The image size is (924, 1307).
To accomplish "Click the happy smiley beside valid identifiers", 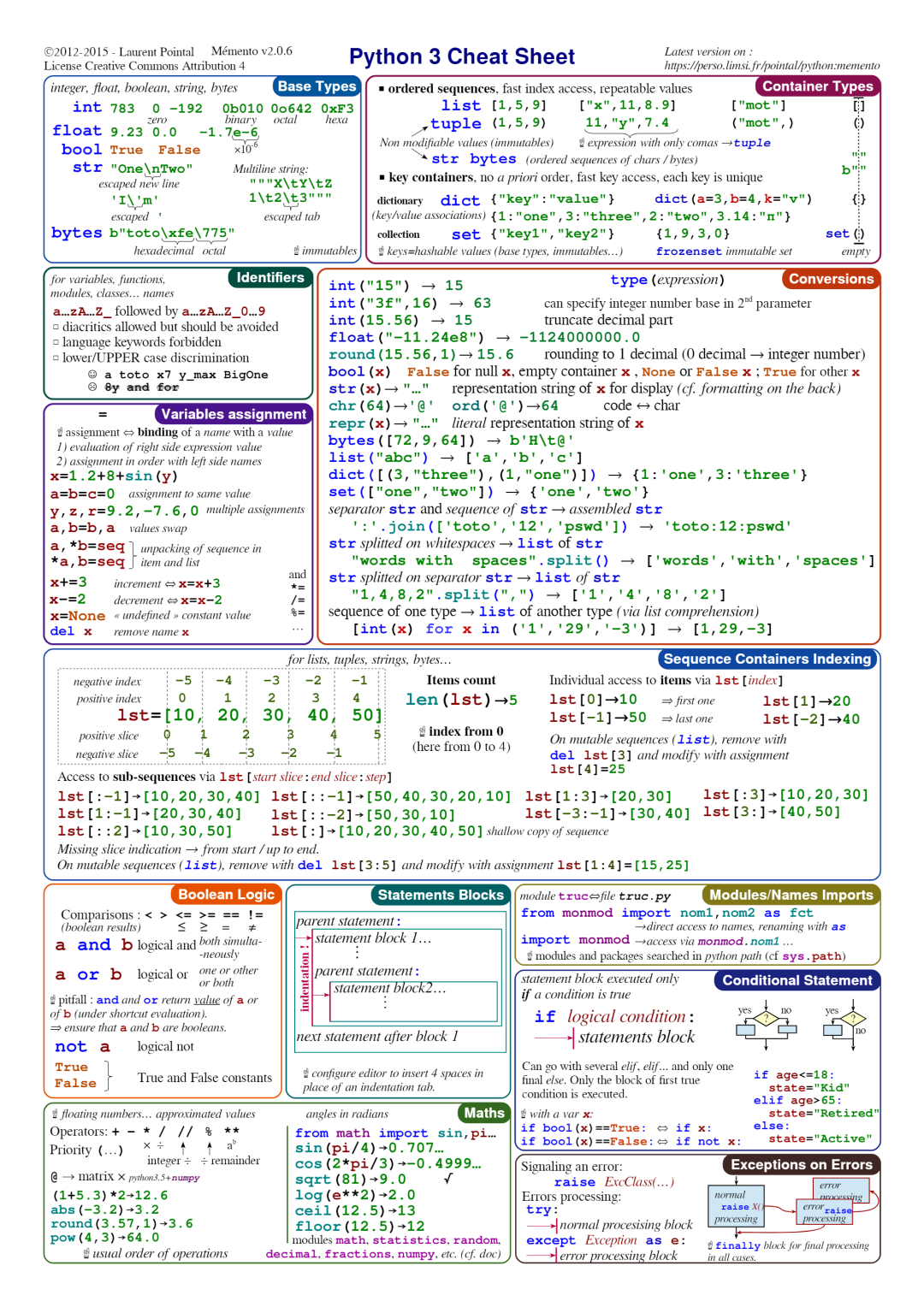I will coord(92,375).
